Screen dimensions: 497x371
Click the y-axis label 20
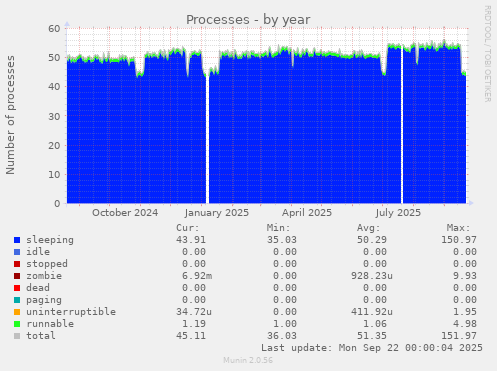pos(54,145)
